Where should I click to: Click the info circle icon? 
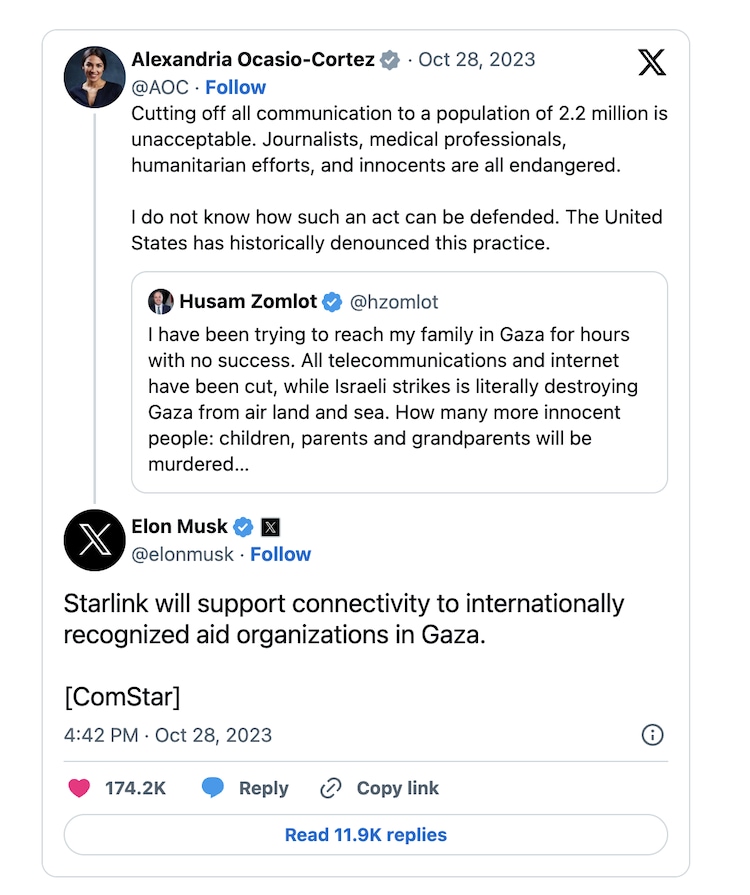[652, 735]
